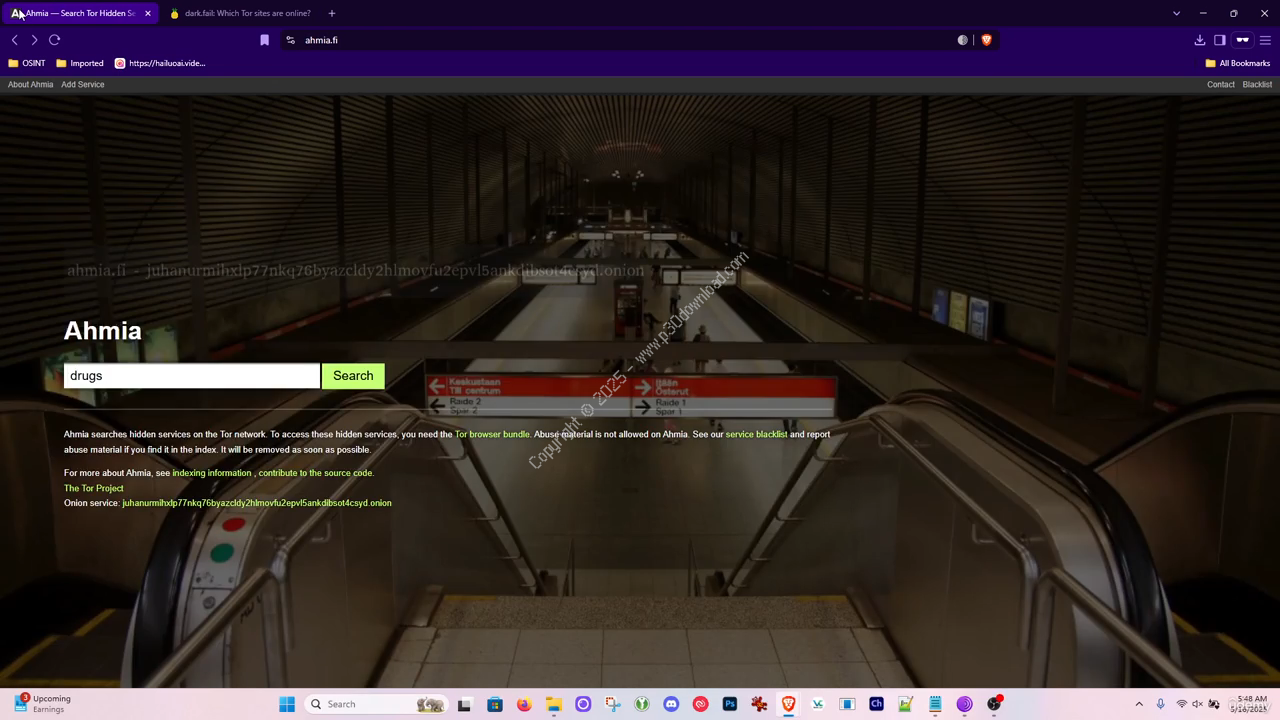Open the hailuoai video bookmark
1280x720 pixels.
160,63
